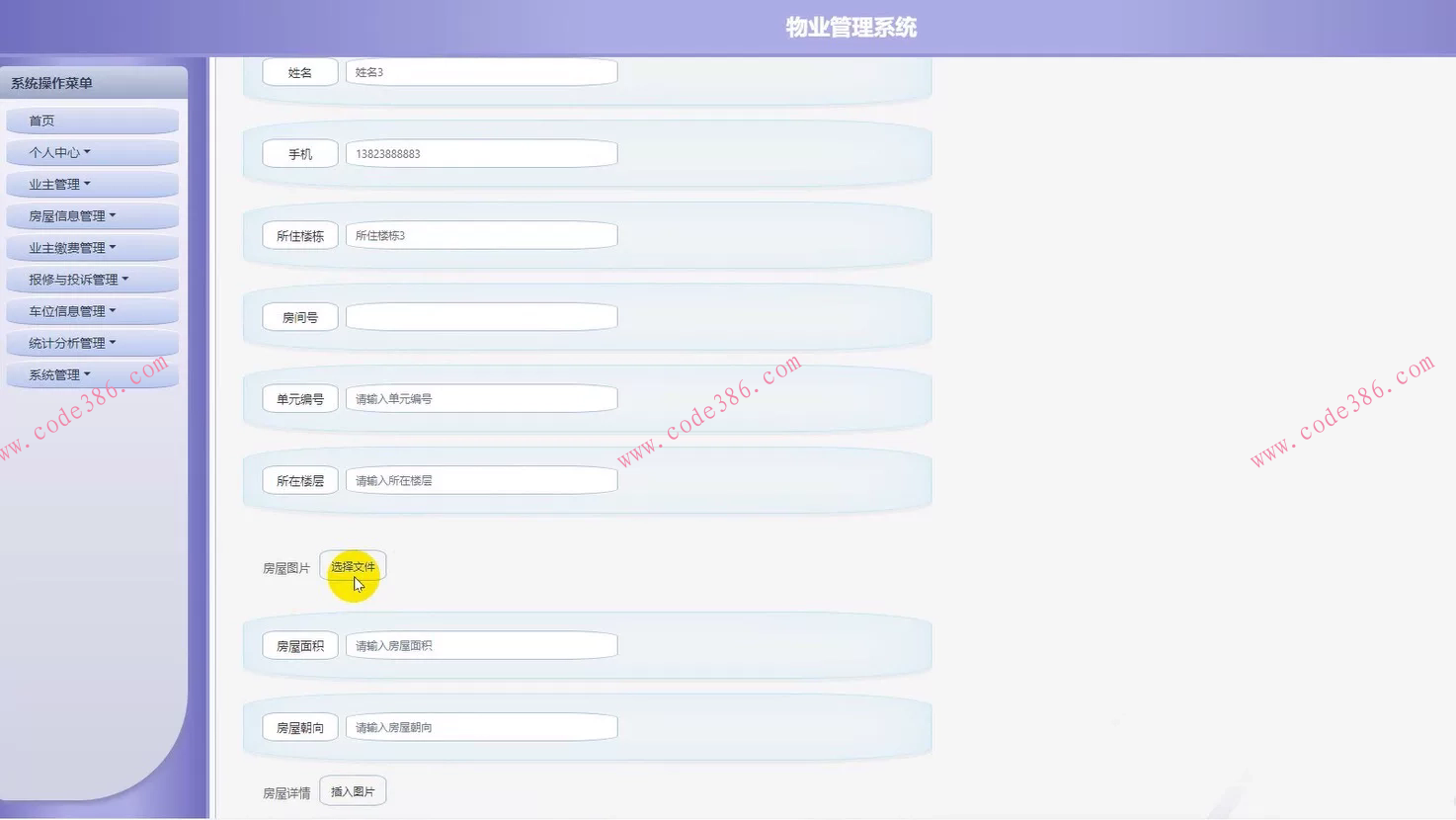Click the 物业管理系统 header title
Viewport: 1456px width, 820px height.
tap(850, 27)
